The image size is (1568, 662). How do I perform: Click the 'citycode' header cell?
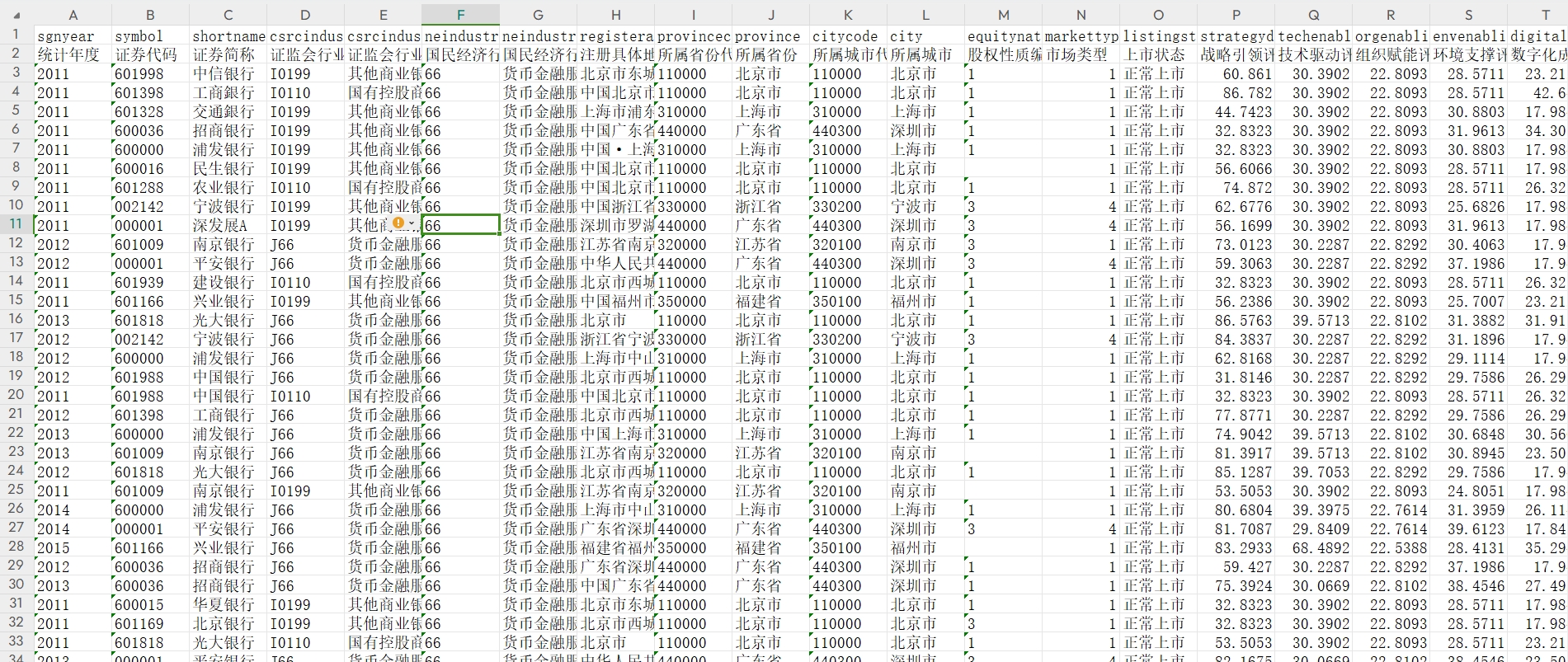coord(848,35)
